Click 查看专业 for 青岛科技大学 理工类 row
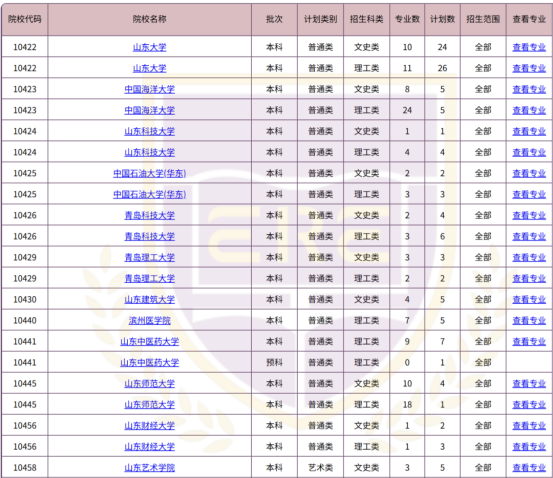Image resolution: width=553 pixels, height=478 pixels. pyautogui.click(x=529, y=236)
